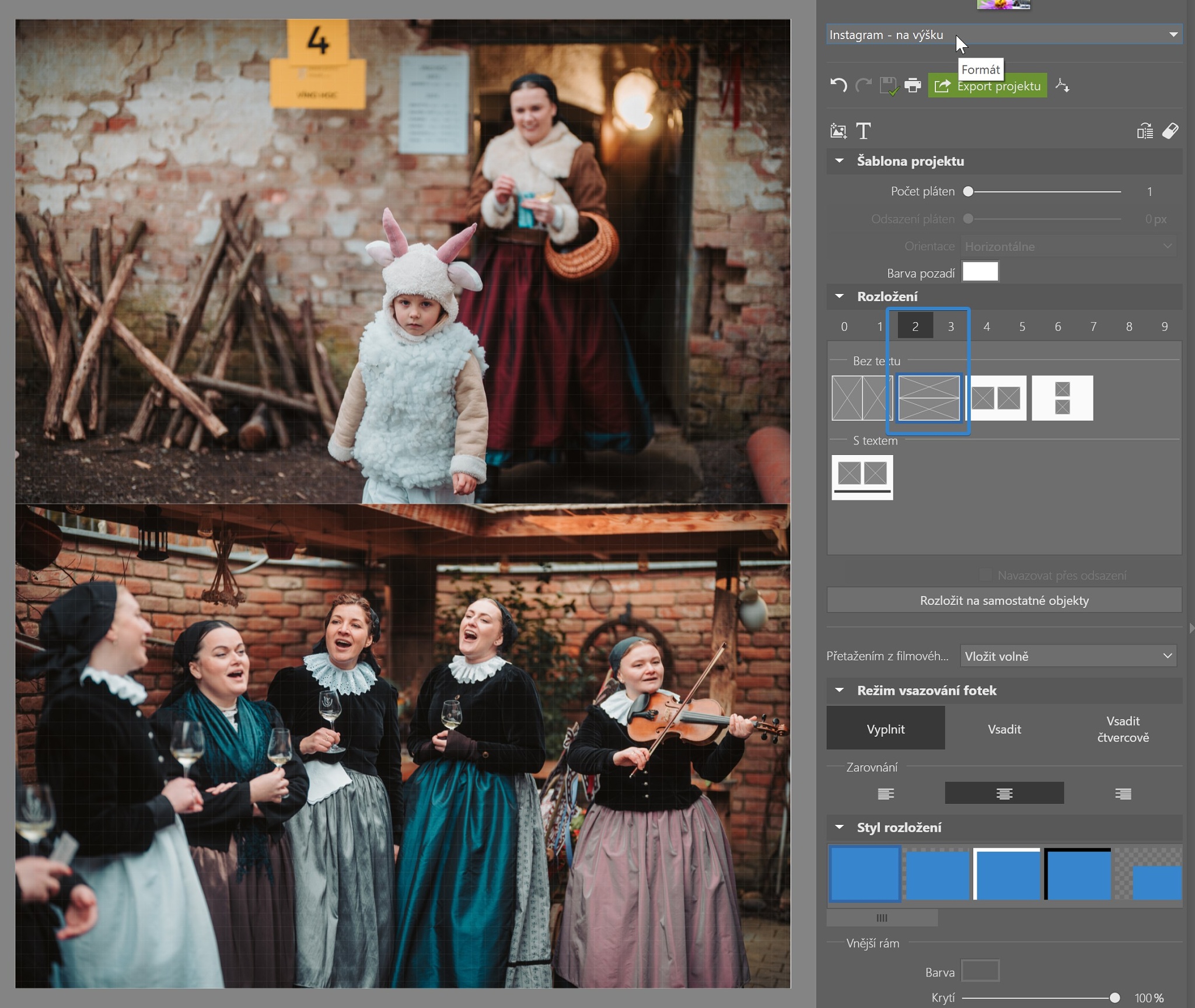This screenshot has width=1195, height=1008.
Task: Open the Barva pozadí color swatch
Action: (x=979, y=271)
